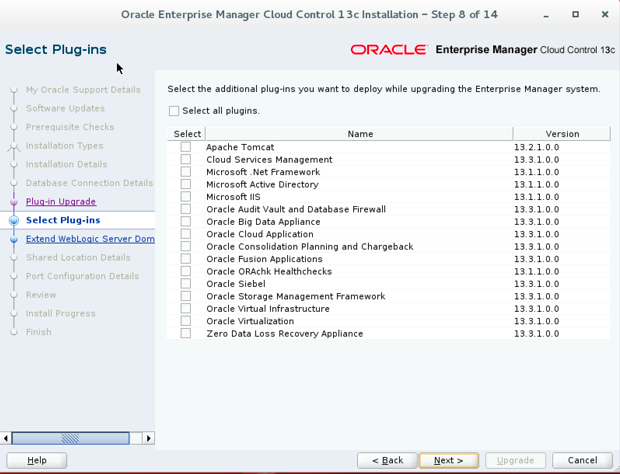
Task: Click the Plug-in Upgrade step bullet icon
Action: [x=14, y=202]
